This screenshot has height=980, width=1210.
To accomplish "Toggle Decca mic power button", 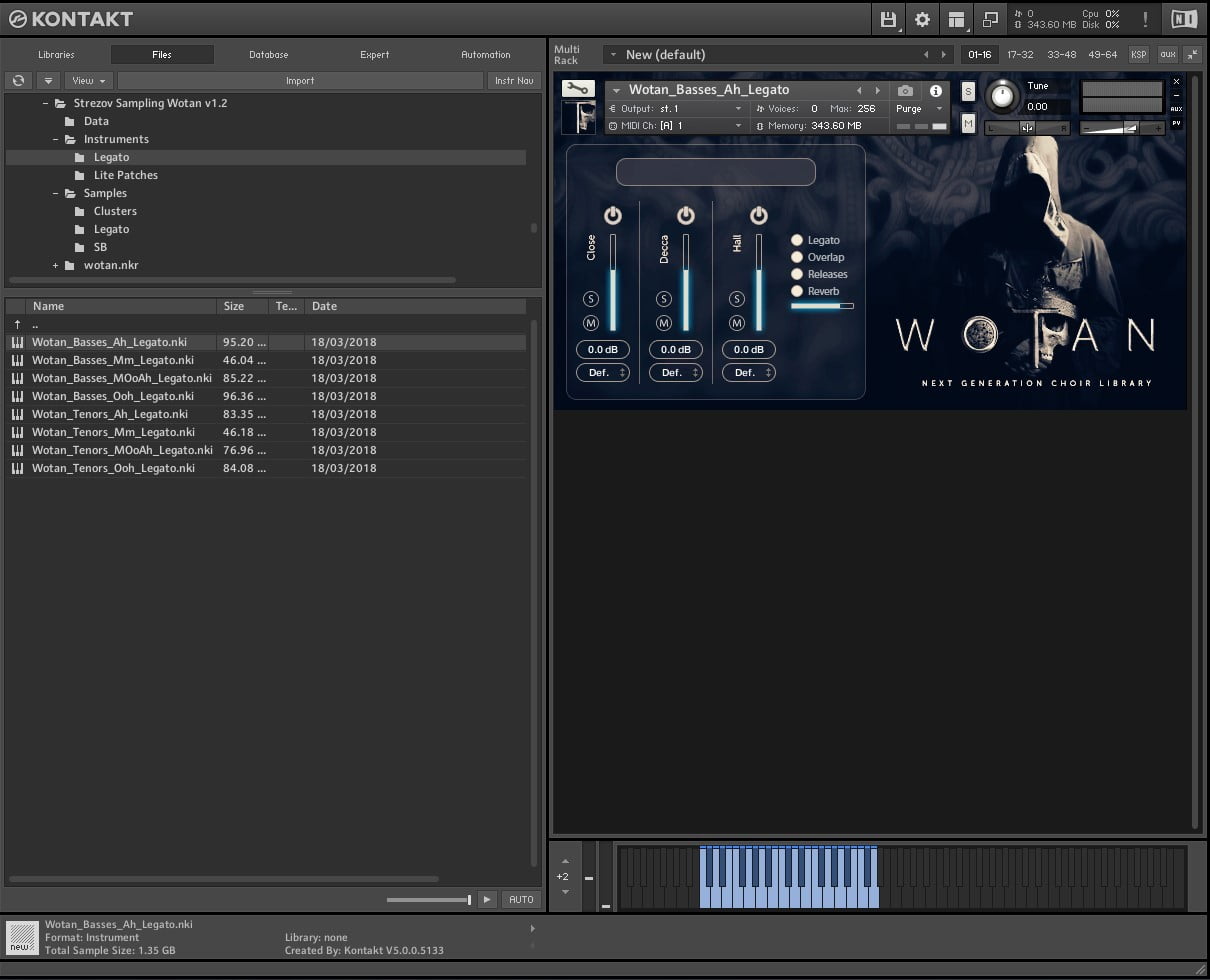I will coord(686,215).
